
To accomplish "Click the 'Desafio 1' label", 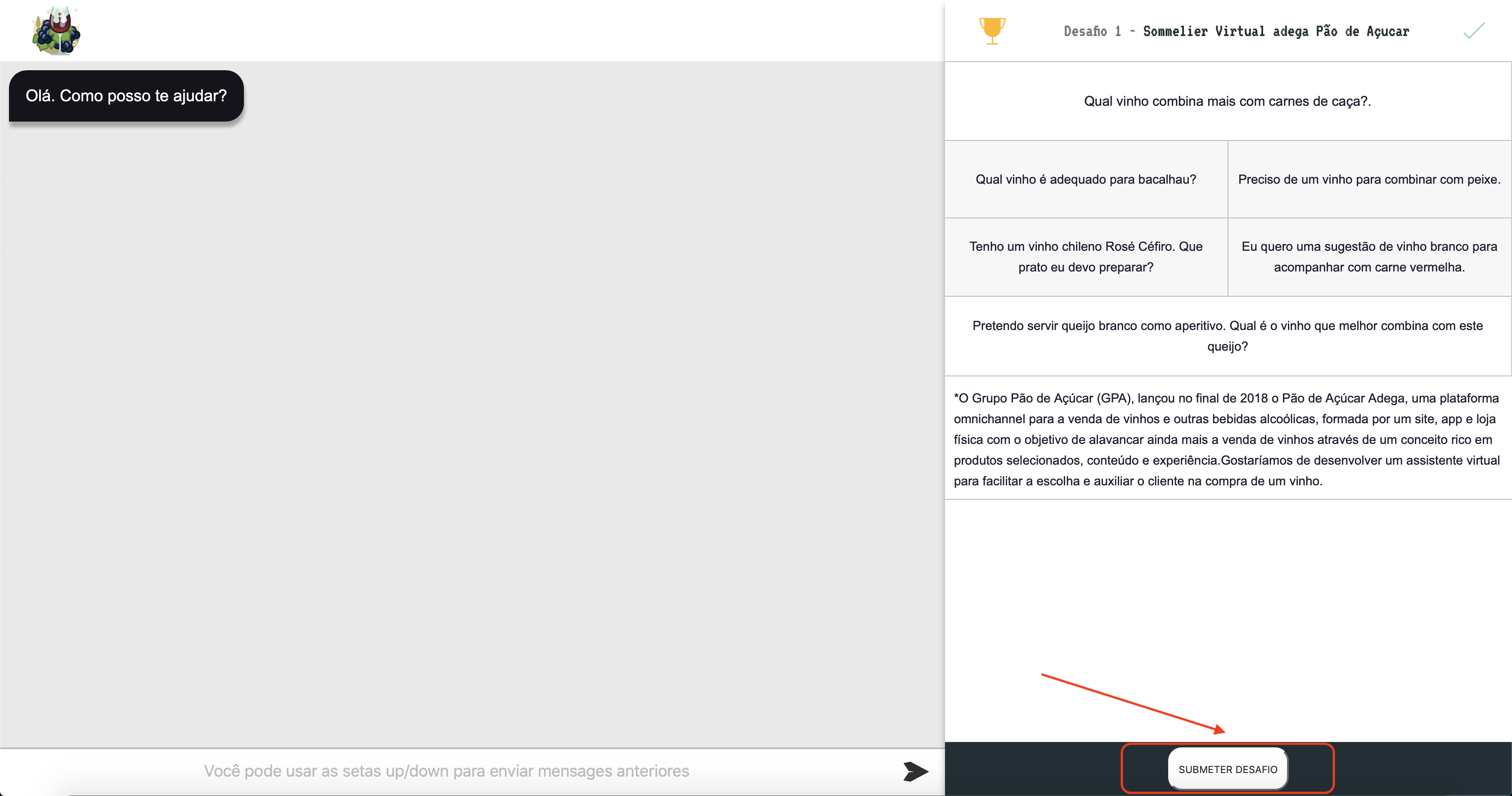I will click(1092, 31).
